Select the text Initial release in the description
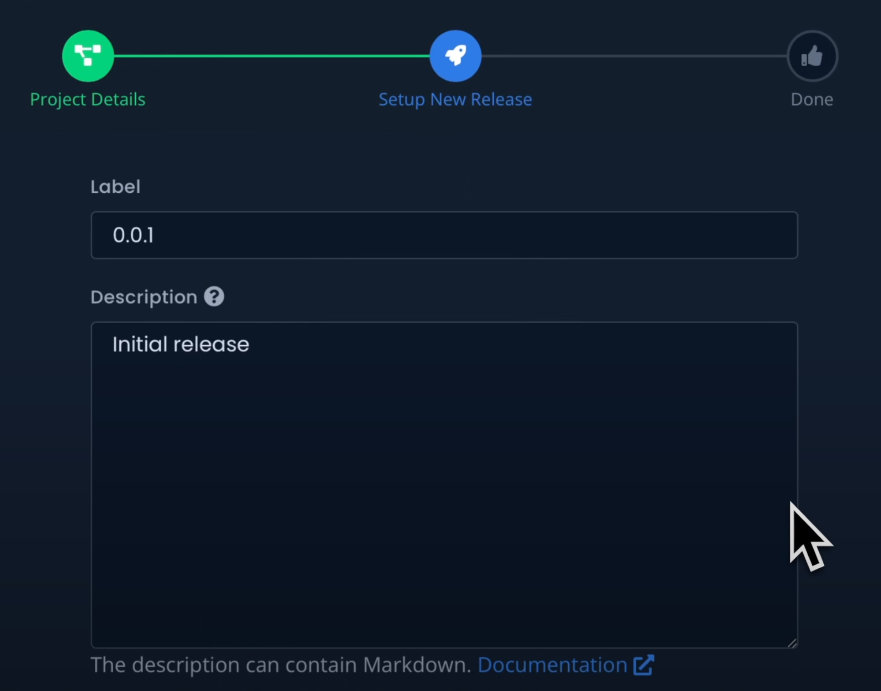The height and width of the screenshot is (691, 881). point(180,344)
